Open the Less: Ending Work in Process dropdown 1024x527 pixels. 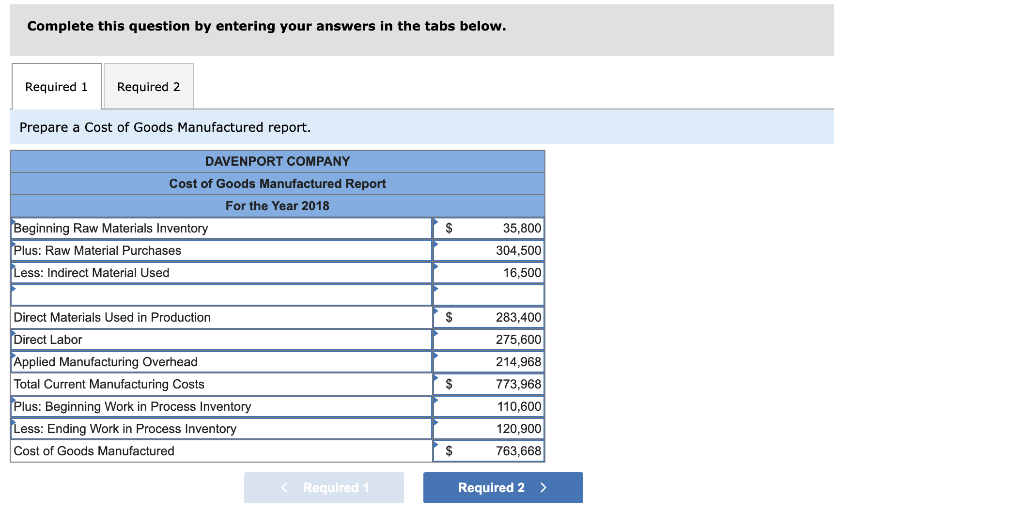[x=222, y=428]
